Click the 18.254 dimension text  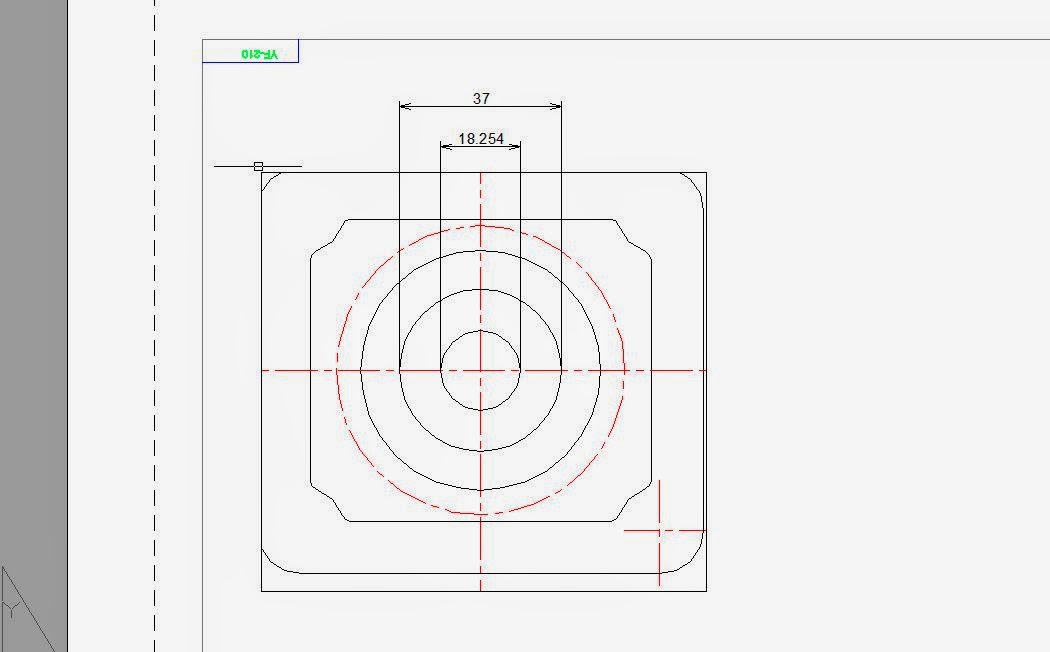click(x=480, y=138)
